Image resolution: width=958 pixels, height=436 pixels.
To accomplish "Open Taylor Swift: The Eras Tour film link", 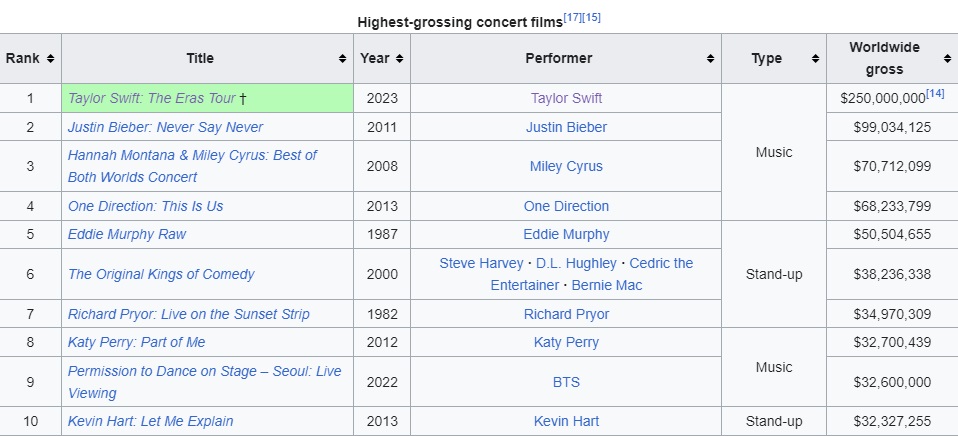I will (x=152, y=98).
